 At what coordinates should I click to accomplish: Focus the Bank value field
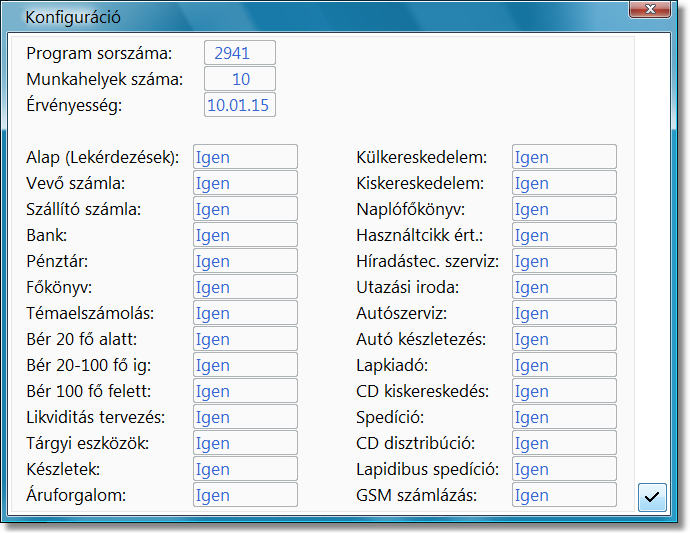pos(245,235)
